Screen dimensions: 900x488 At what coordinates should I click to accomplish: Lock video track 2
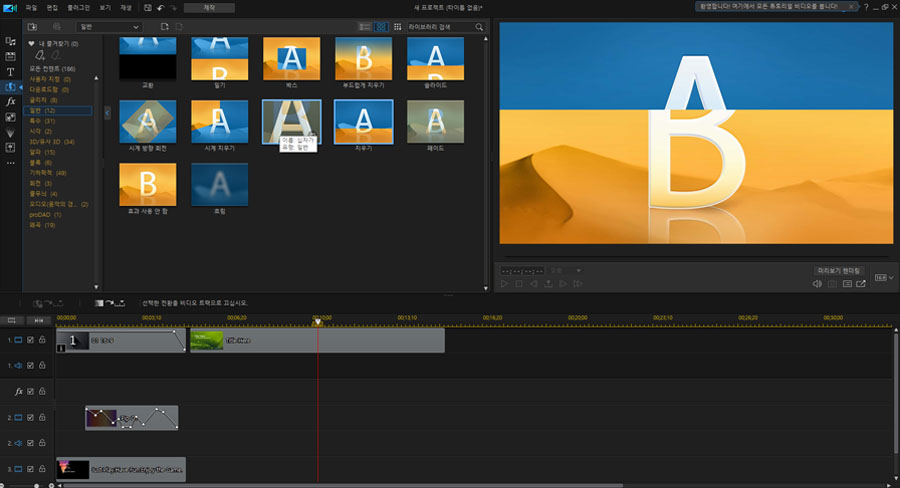point(42,417)
